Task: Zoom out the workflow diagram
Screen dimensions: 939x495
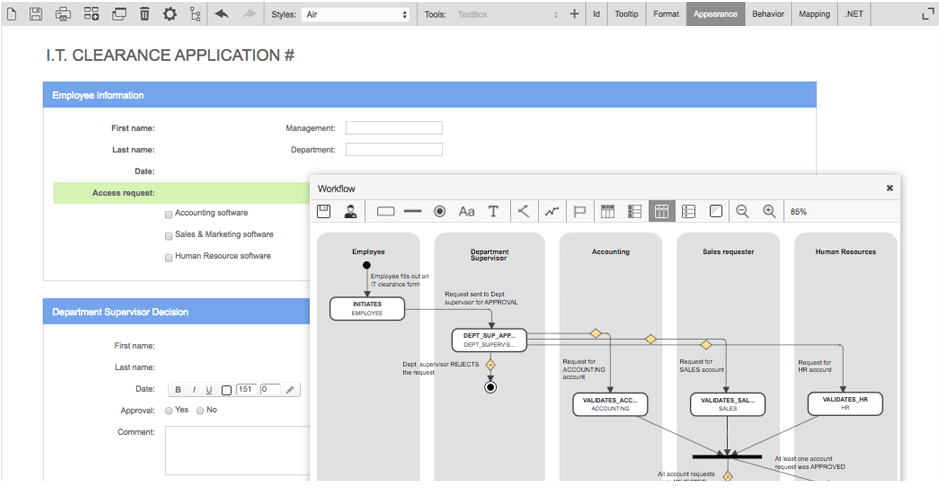Action: point(743,211)
